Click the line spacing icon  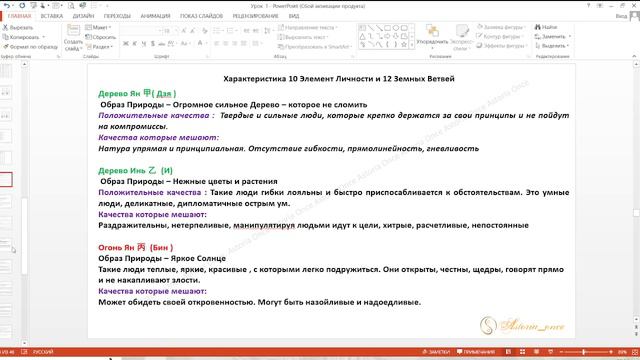point(267,31)
